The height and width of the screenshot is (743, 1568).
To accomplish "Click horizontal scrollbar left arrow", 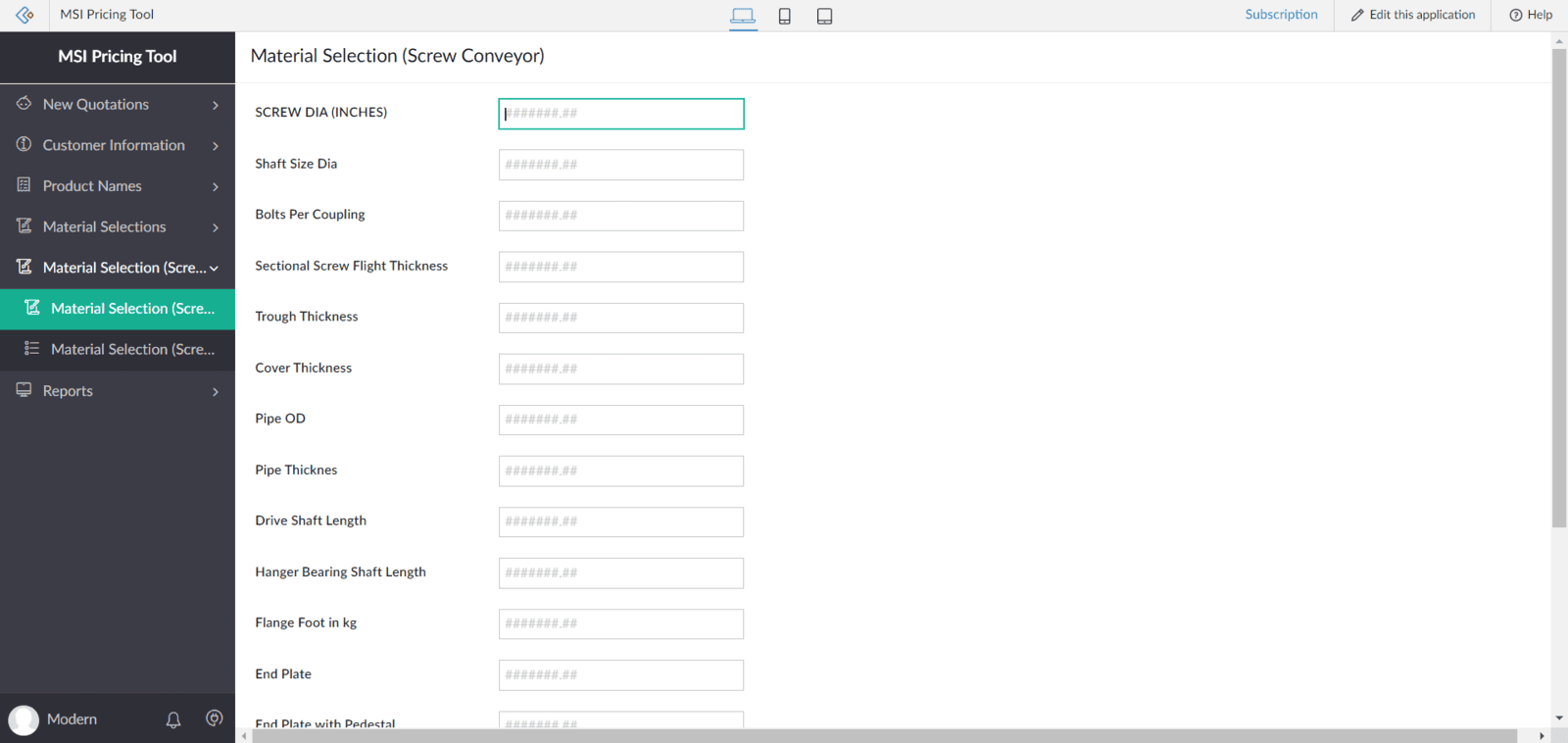I will coord(244,735).
